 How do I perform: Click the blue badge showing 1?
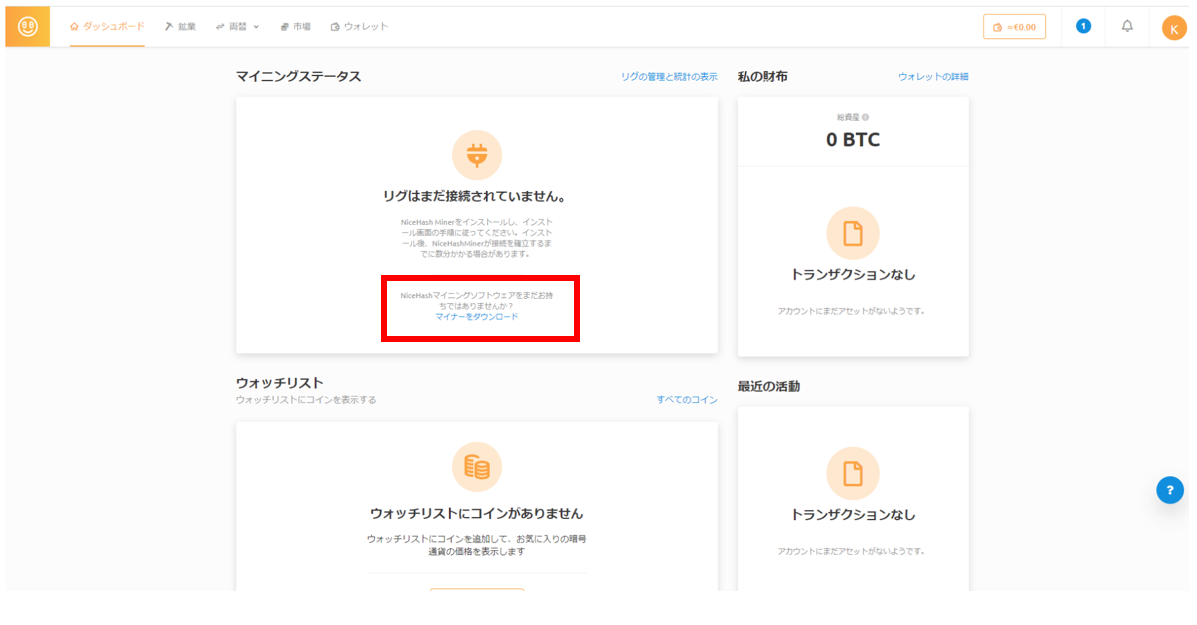click(x=1083, y=27)
